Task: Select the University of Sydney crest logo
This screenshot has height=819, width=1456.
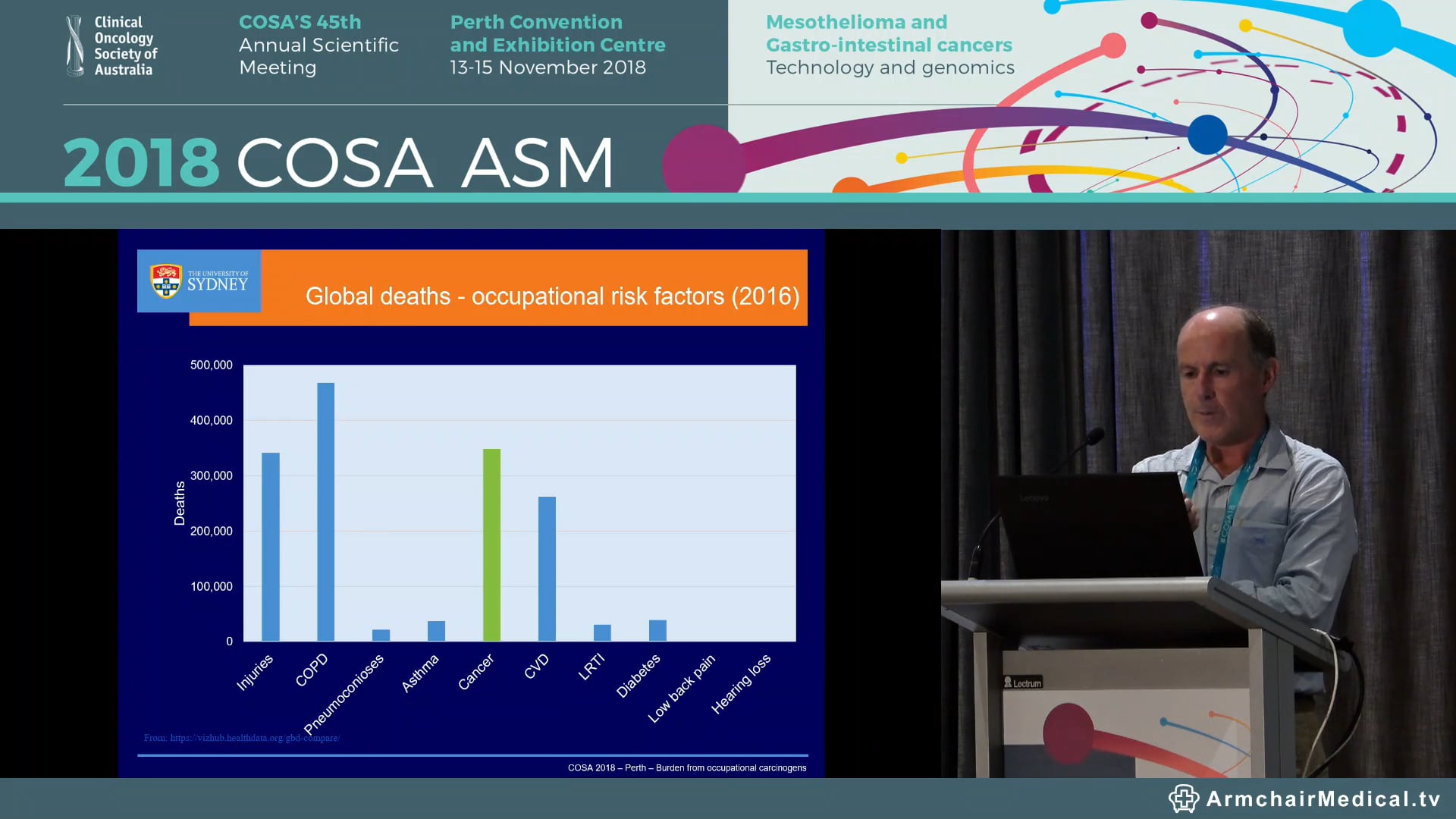Action: click(x=199, y=281)
